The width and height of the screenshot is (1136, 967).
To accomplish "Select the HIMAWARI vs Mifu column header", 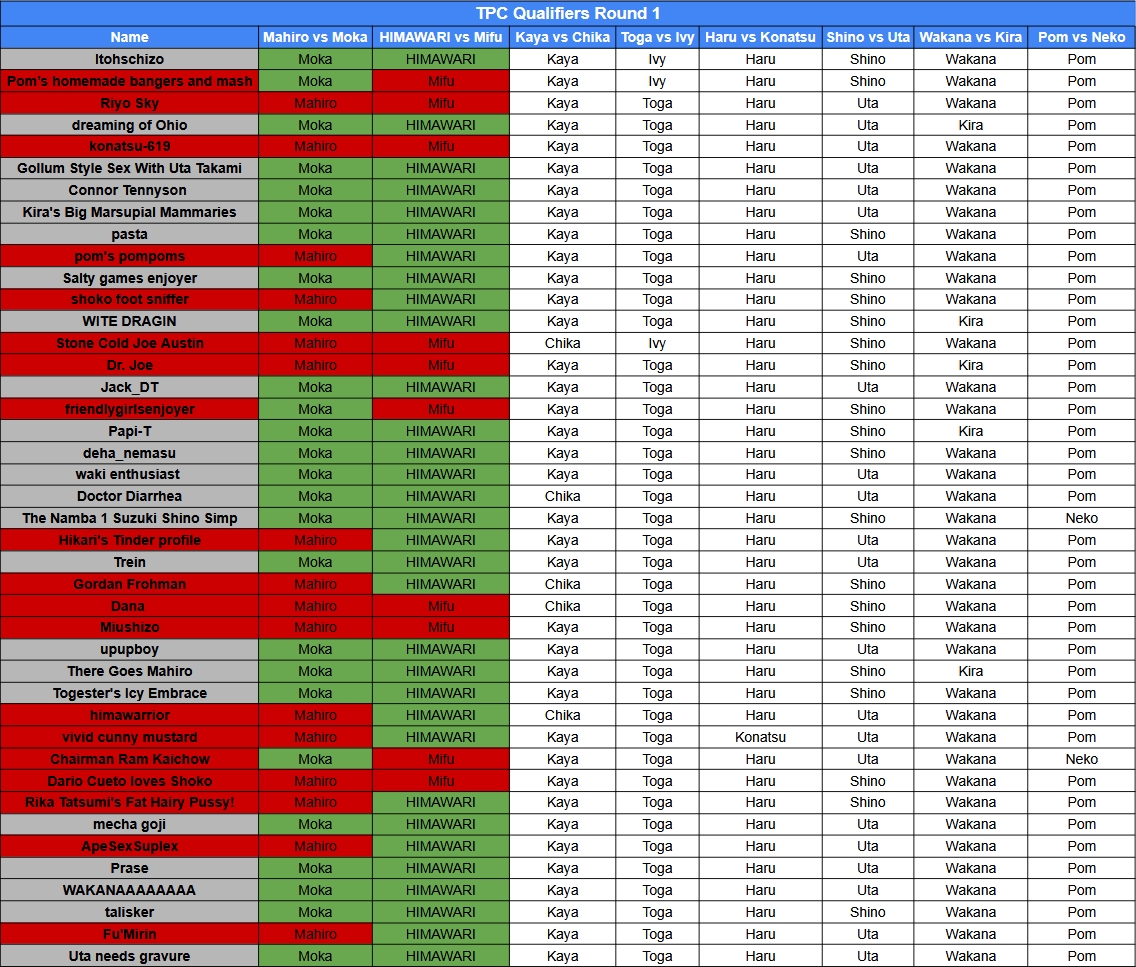I will [440, 37].
